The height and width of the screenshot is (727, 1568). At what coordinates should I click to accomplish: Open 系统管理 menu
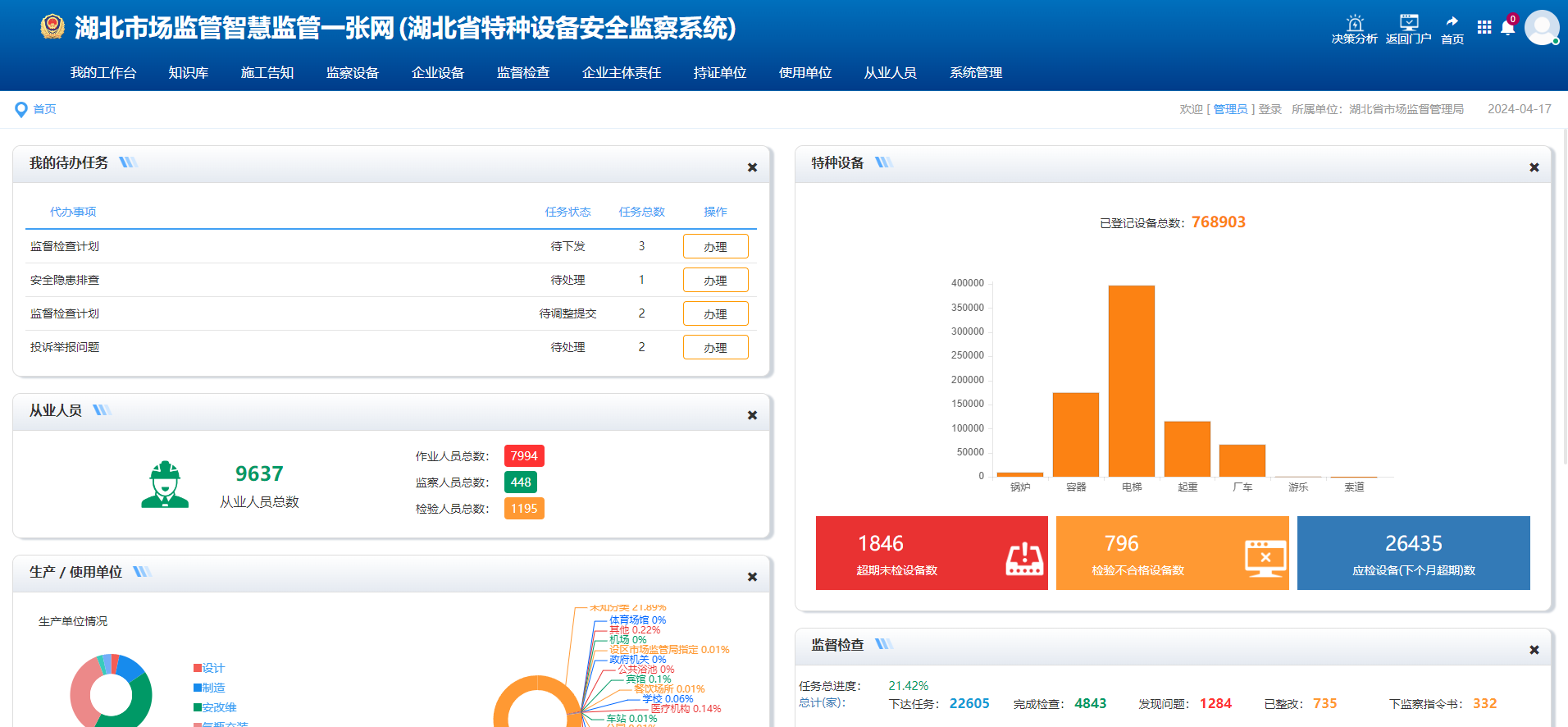[976, 73]
